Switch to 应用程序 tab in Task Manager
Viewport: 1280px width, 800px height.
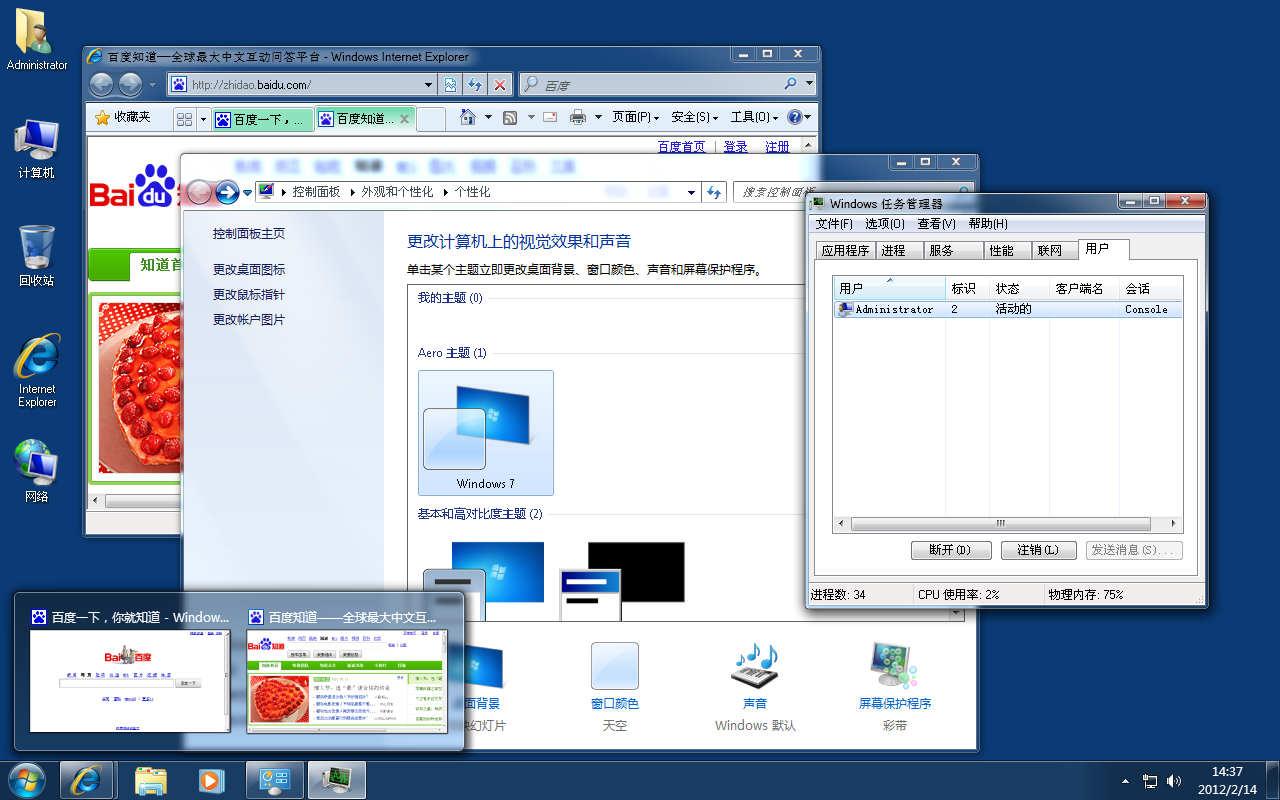point(846,251)
